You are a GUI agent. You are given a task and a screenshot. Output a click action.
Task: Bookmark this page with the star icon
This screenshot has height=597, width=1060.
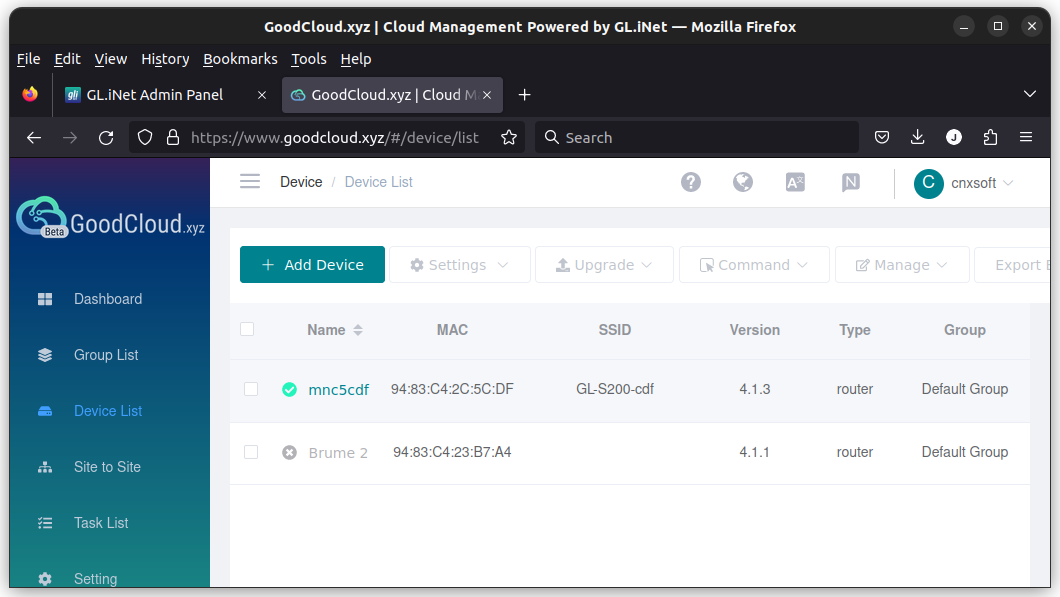(x=509, y=138)
